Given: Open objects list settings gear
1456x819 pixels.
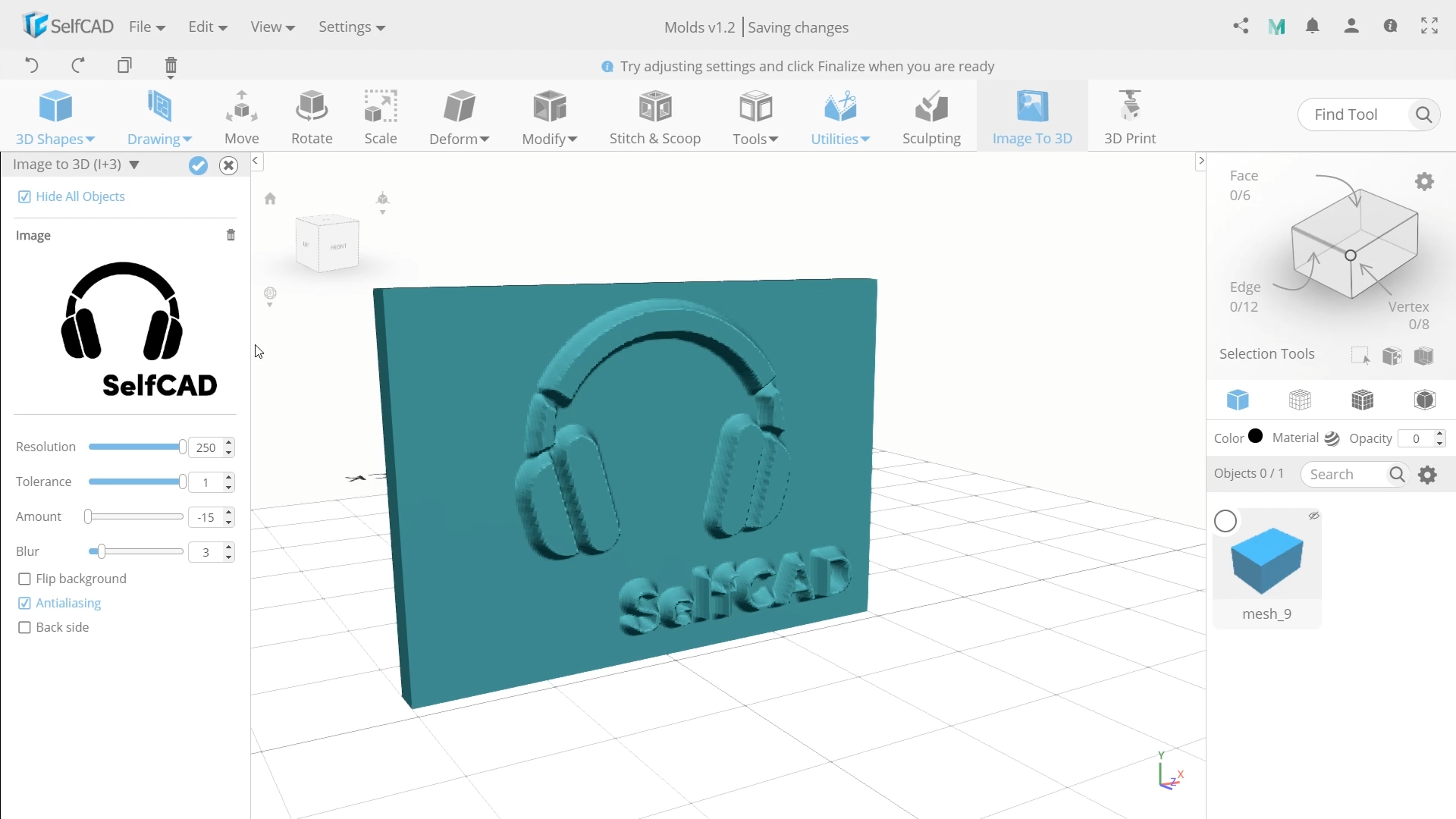Looking at the screenshot, I should (x=1427, y=475).
